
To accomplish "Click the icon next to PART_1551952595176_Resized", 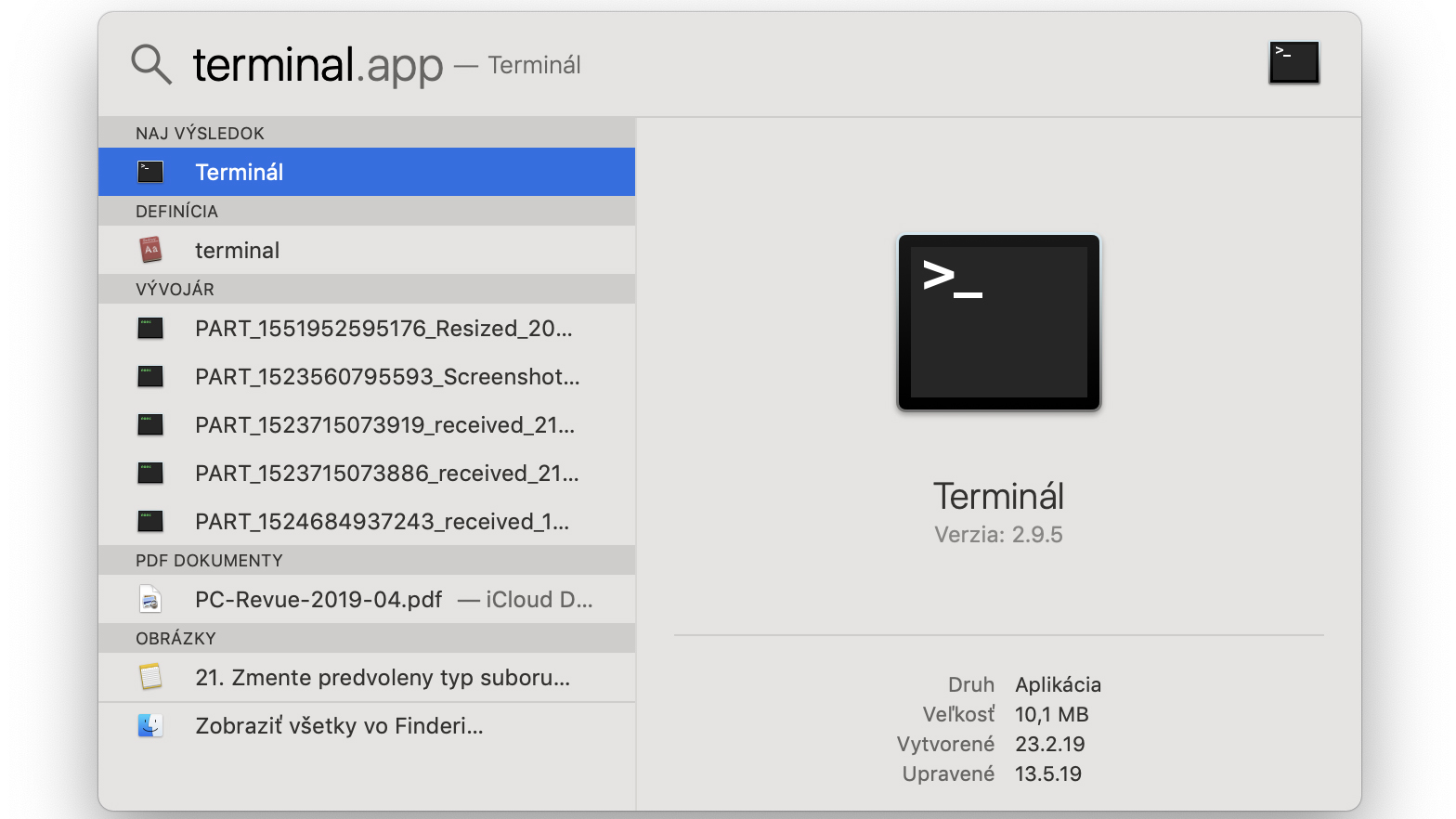I will (150, 328).
